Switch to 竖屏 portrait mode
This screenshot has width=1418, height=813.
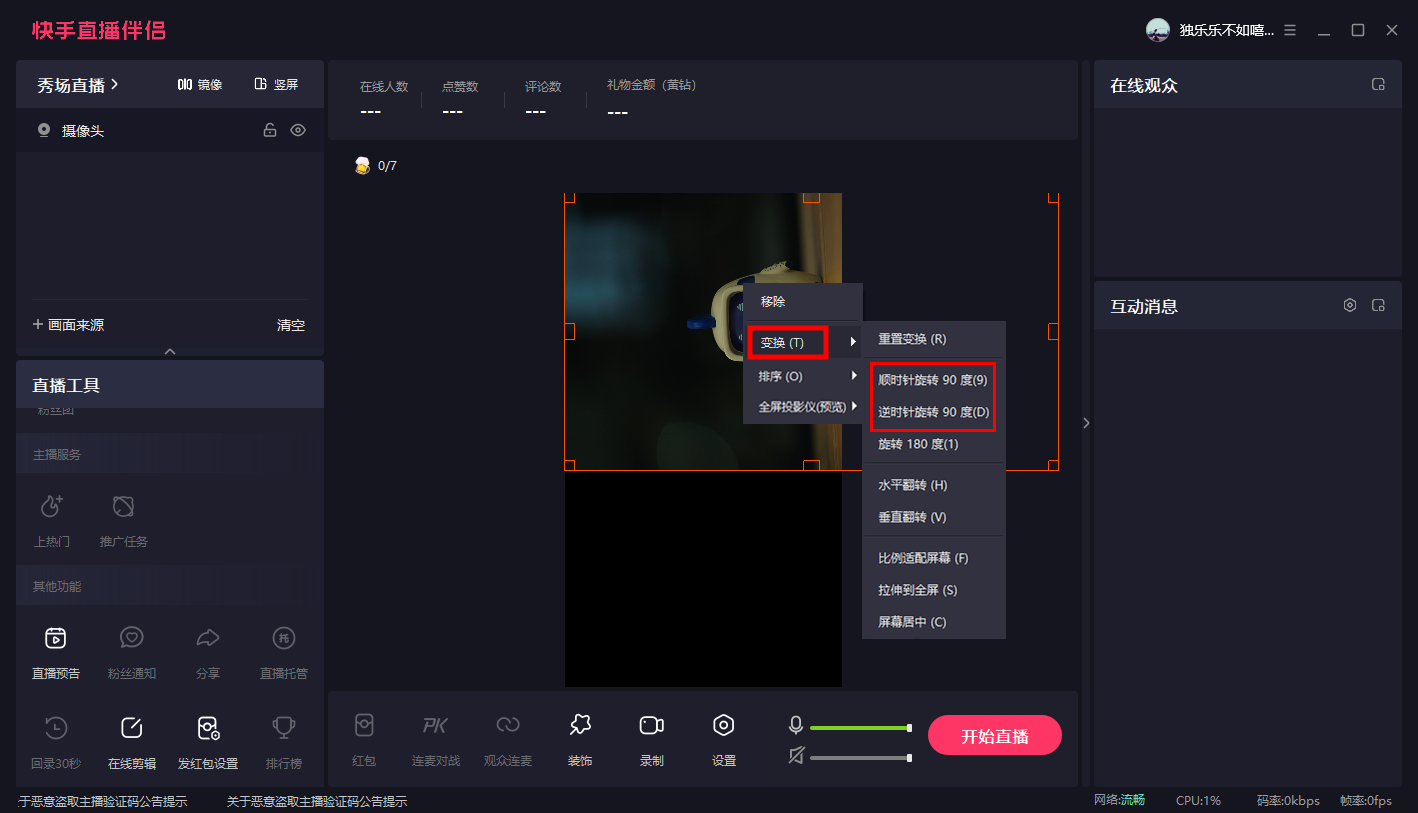276,85
